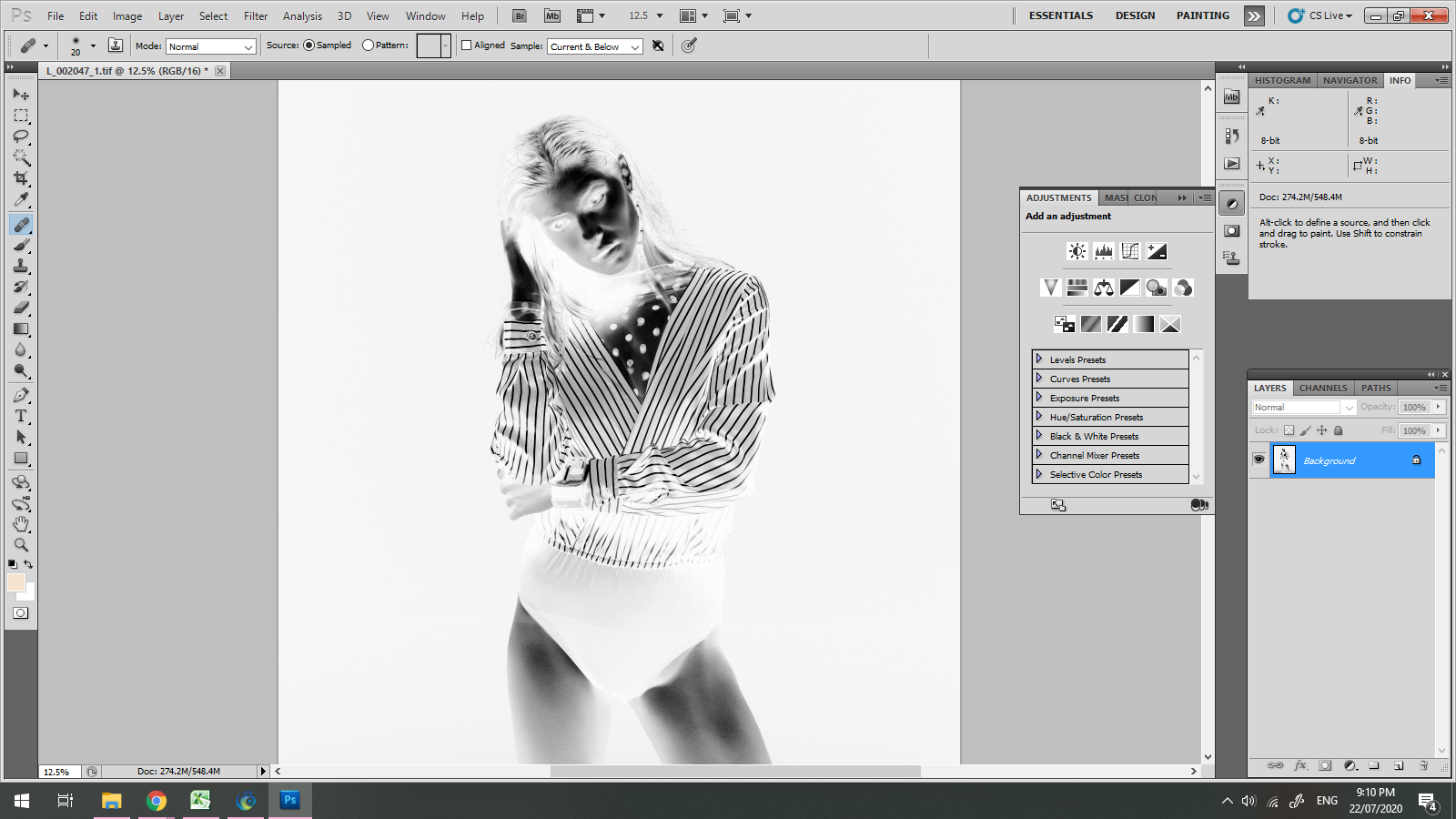This screenshot has height=819, width=1456.
Task: Click the foreground color swatch
Action: pyautogui.click(x=16, y=583)
